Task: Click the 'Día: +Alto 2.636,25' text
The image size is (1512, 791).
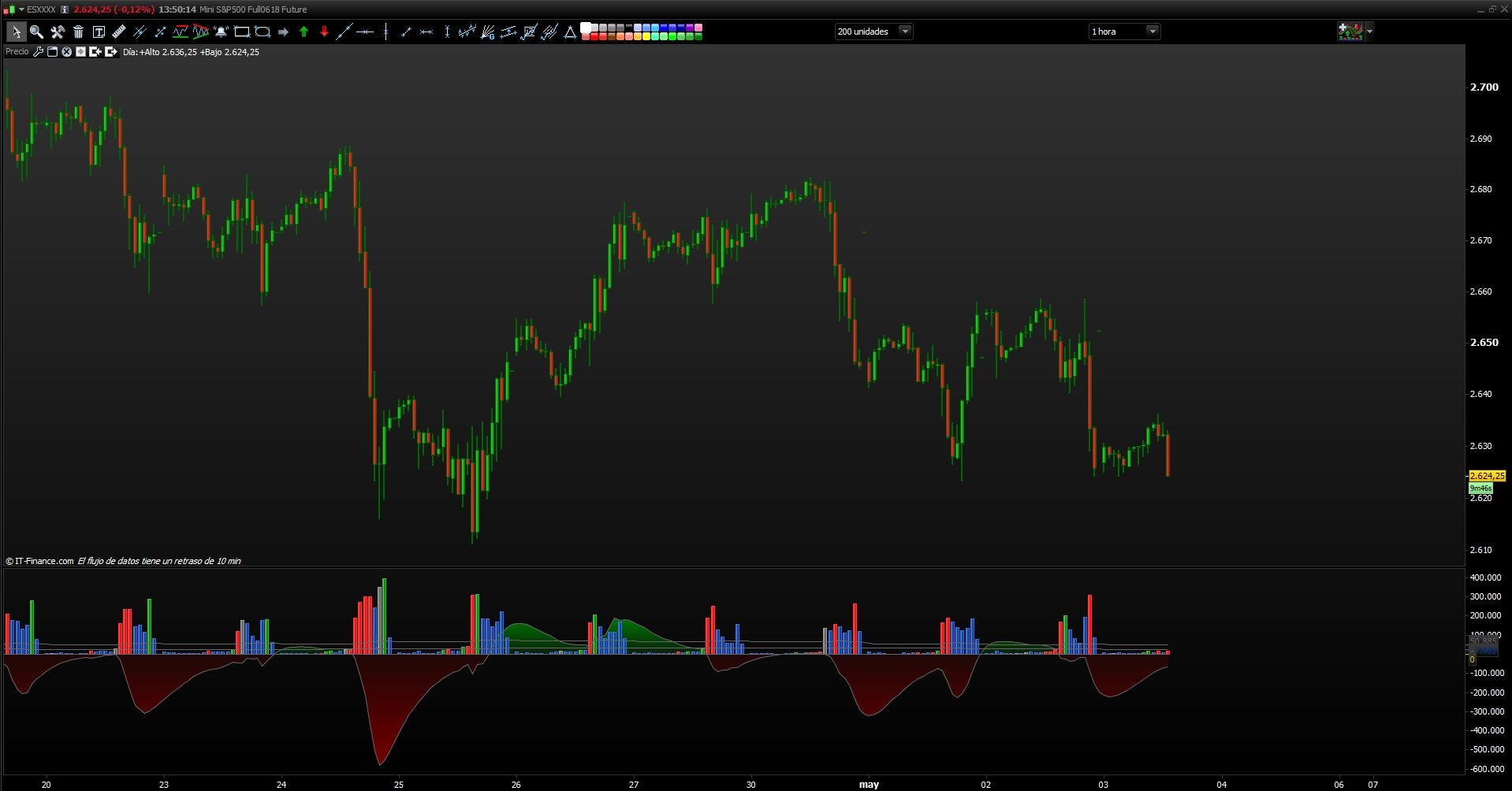Action: (160, 52)
